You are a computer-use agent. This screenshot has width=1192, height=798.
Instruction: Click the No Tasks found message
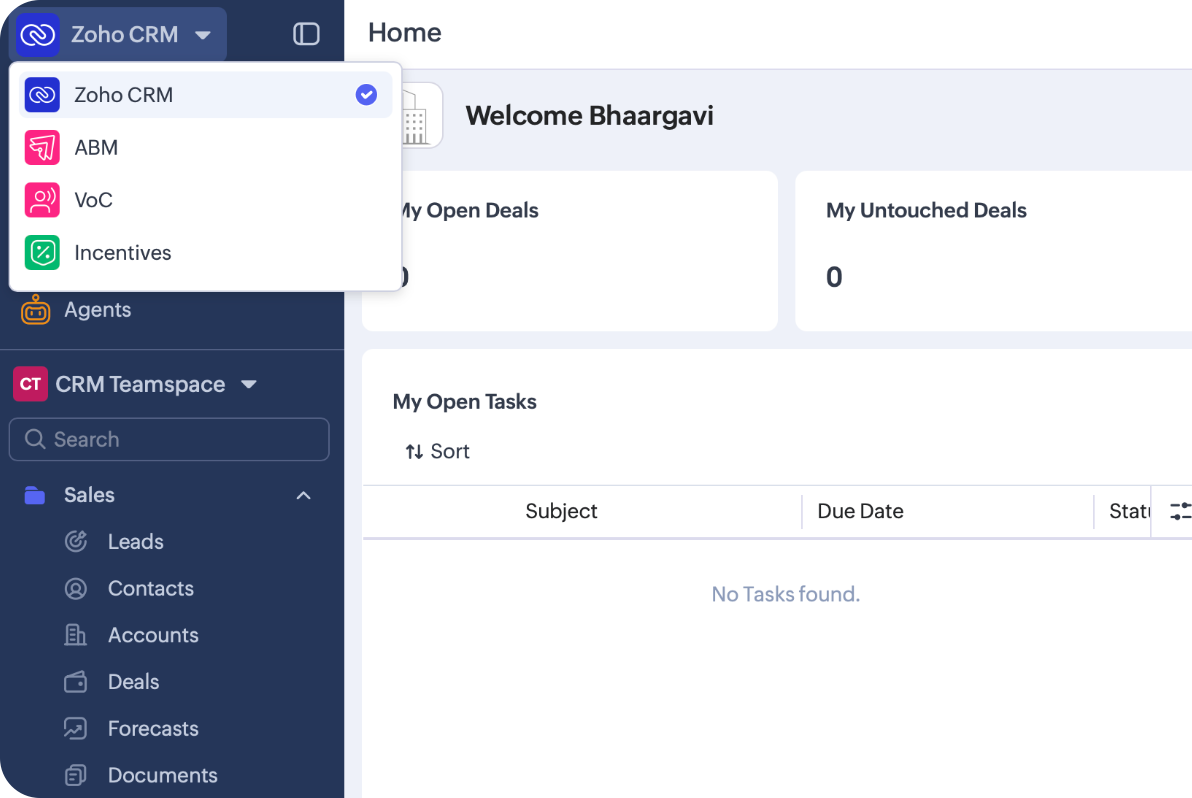point(785,594)
